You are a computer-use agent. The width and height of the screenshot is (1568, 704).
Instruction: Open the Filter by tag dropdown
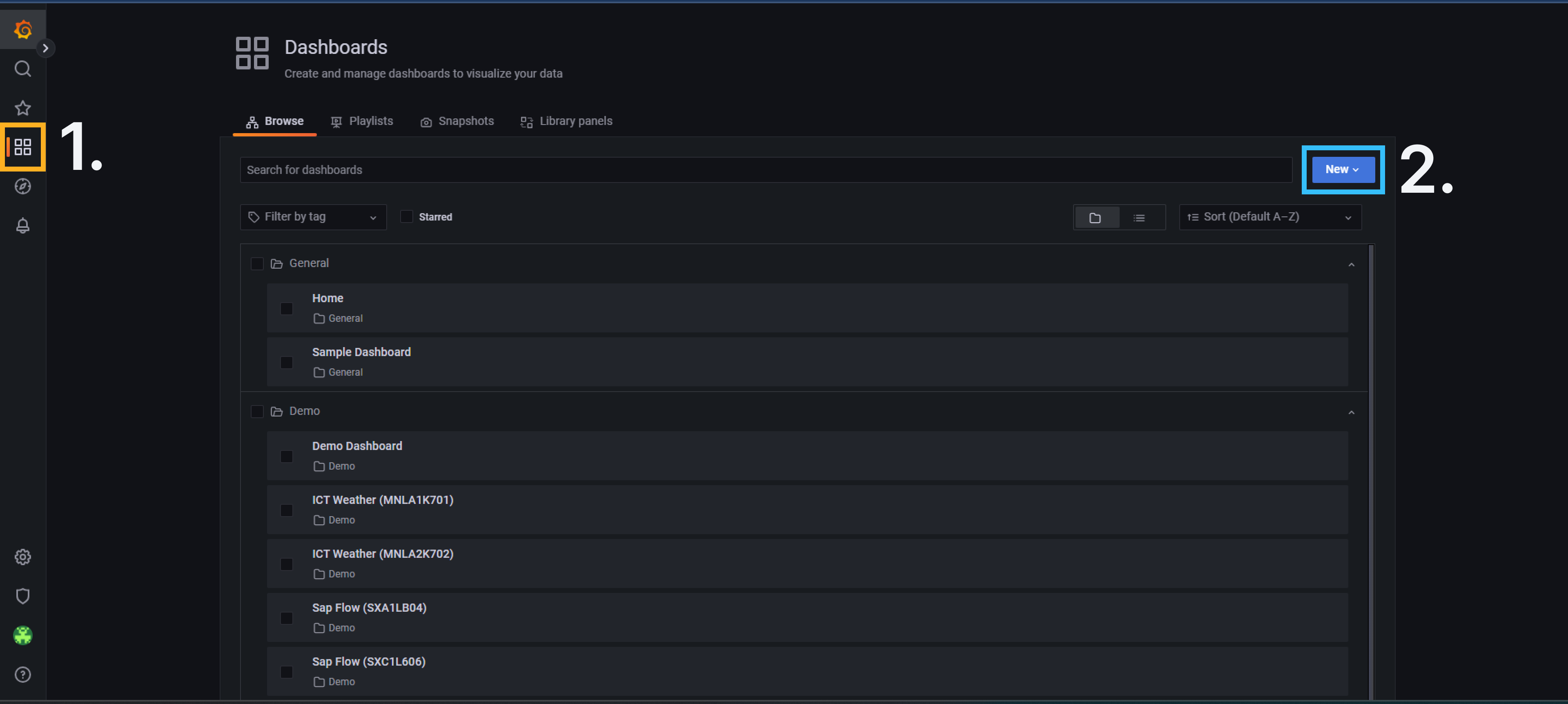[x=313, y=217]
